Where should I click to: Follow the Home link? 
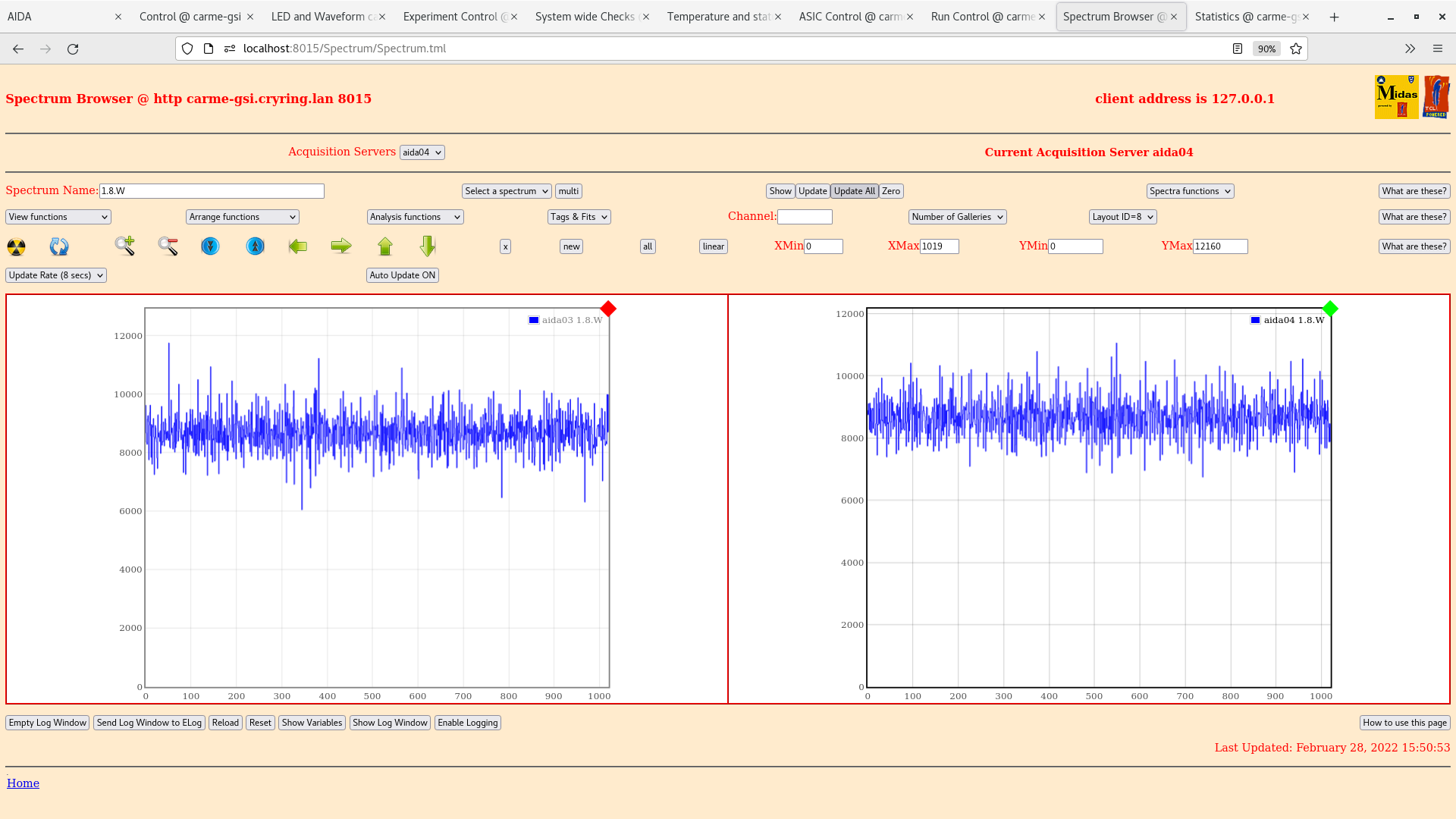(x=24, y=783)
